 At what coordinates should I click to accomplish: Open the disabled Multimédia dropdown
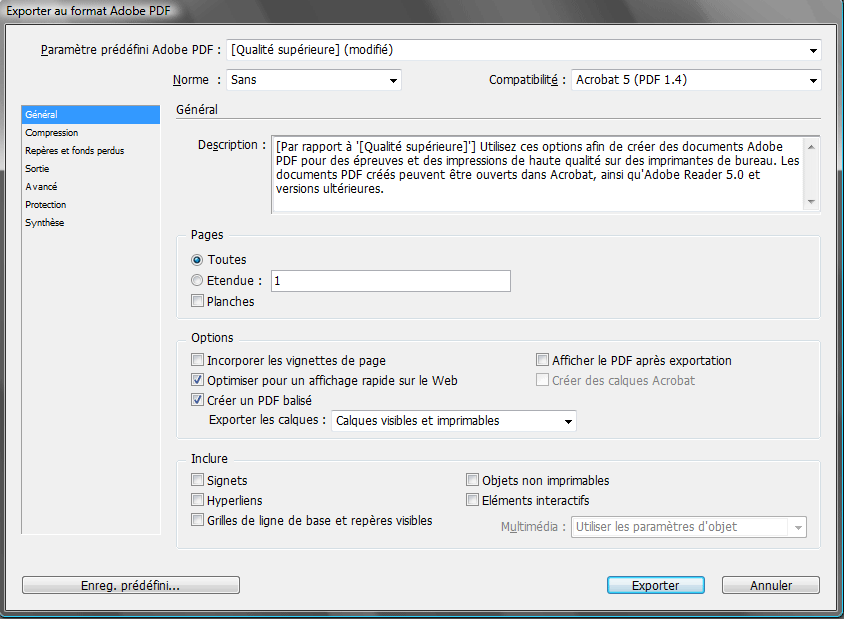tap(688, 527)
